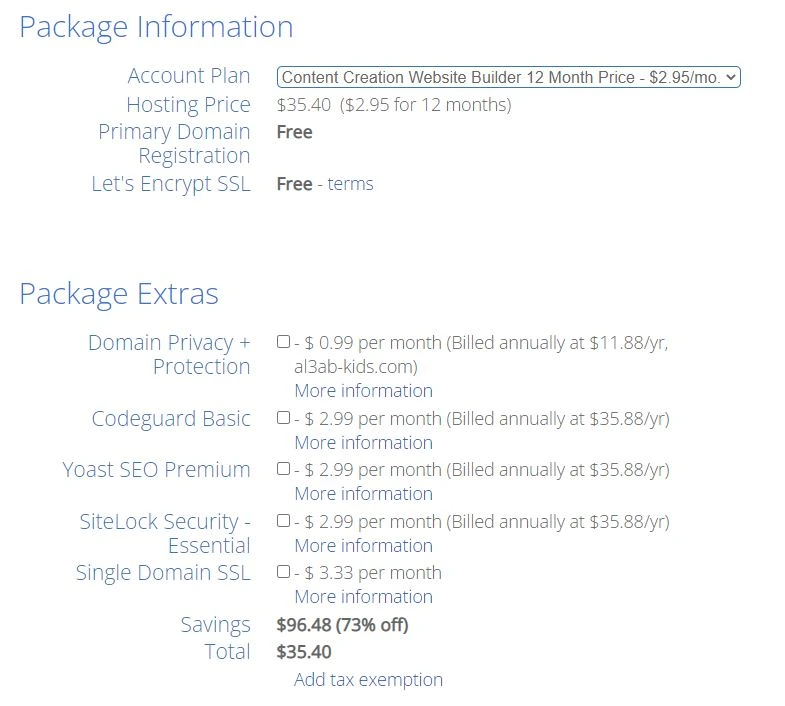Click the Package Extras heading
This screenshot has width=785, height=706.
(x=118, y=294)
